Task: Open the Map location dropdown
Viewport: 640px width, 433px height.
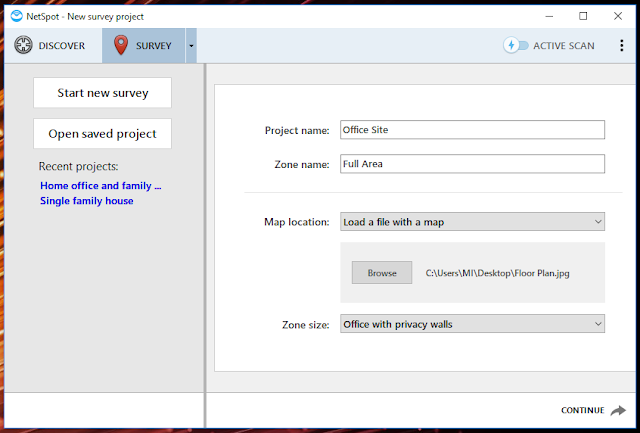Action: [472, 222]
